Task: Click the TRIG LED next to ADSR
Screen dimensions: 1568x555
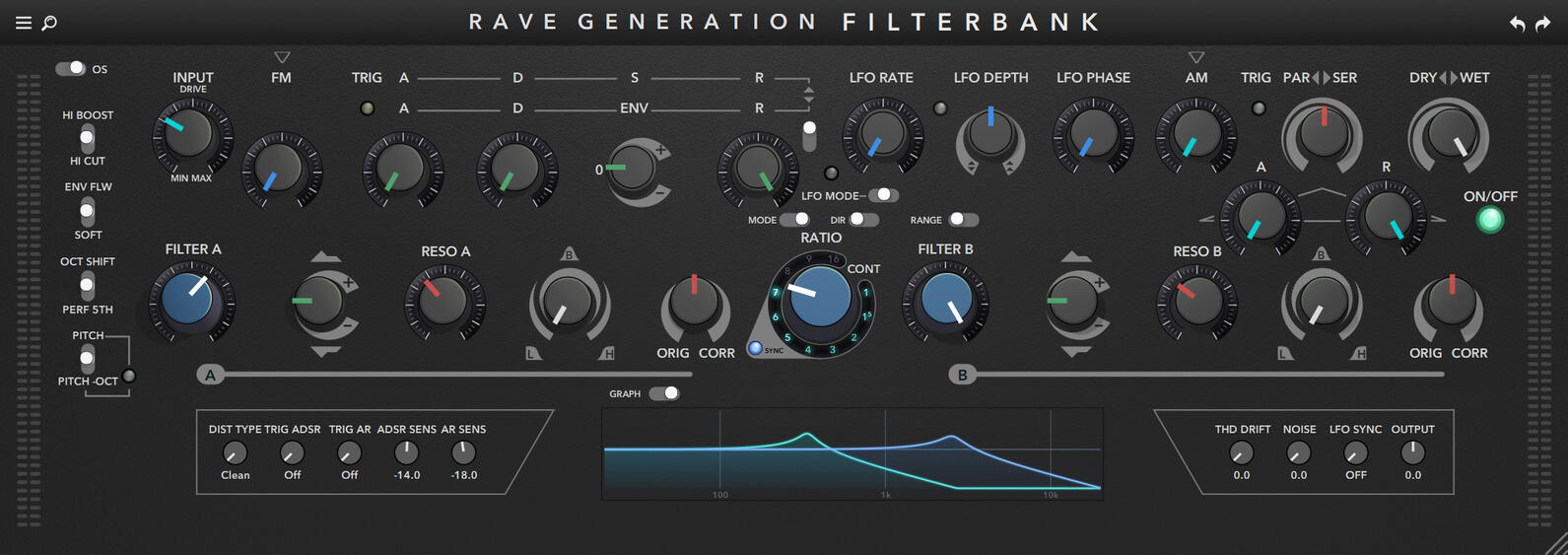Action: click(368, 108)
